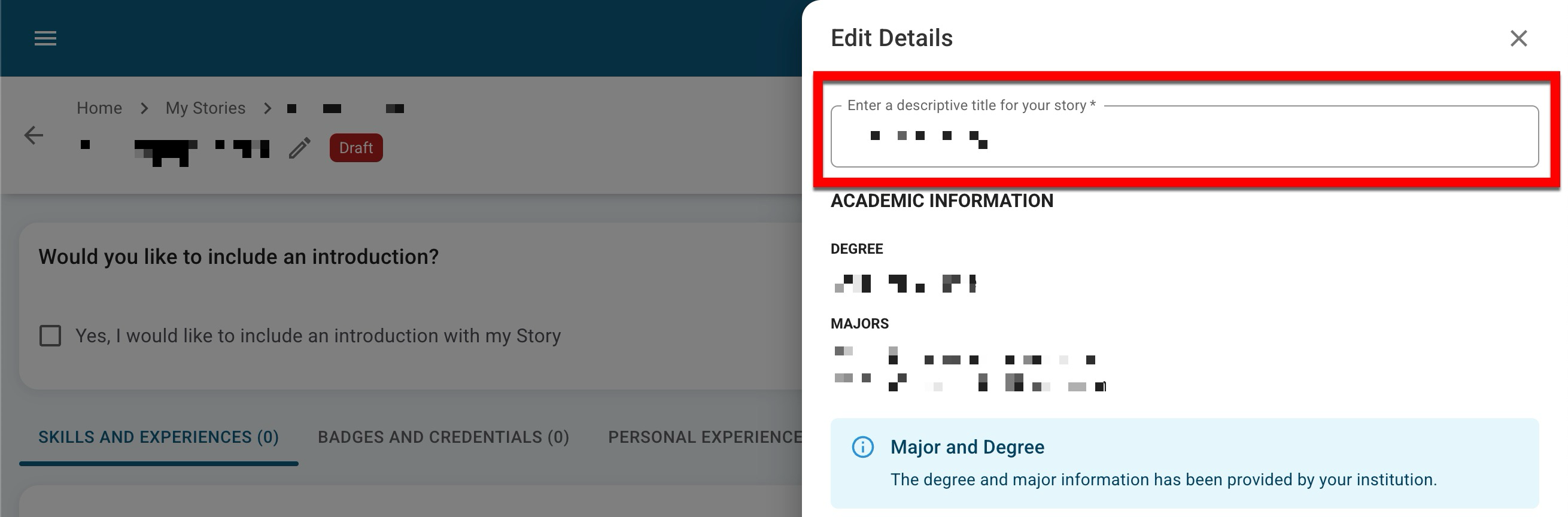Switch to the Personal Experience tab
This screenshot has height=517, width=1568.
click(704, 437)
